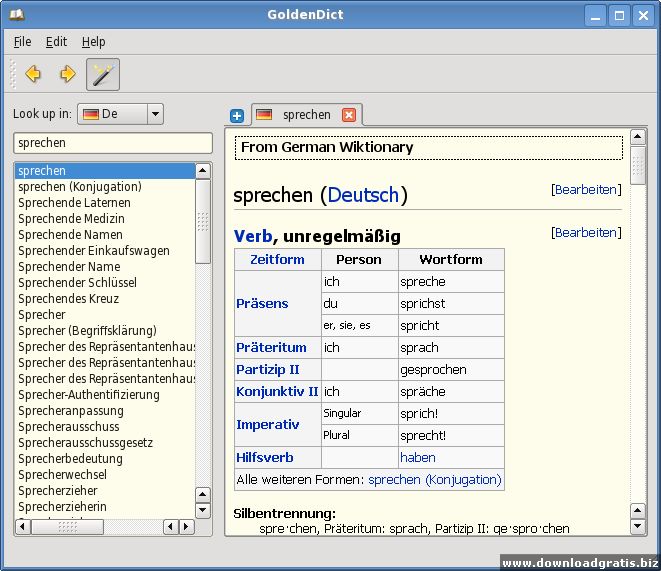Click word list horizontal scroll left arrow
The height and width of the screenshot is (571, 661).
click(23, 527)
